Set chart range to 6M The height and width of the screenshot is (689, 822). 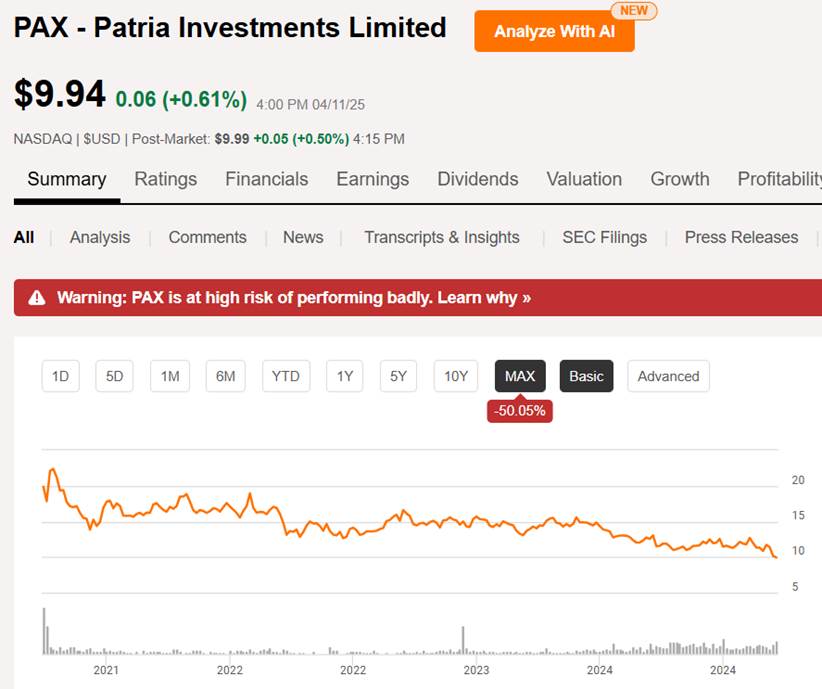tap(225, 376)
